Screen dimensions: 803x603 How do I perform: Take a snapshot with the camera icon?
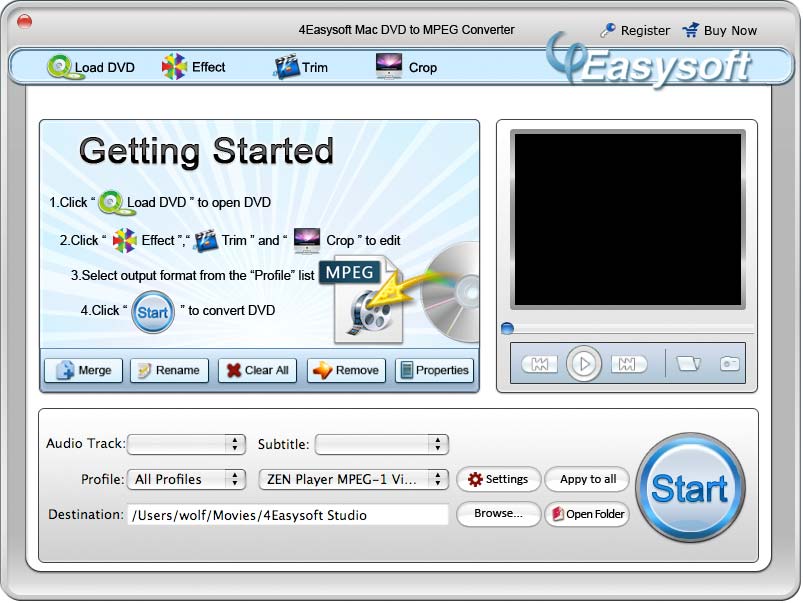click(729, 363)
